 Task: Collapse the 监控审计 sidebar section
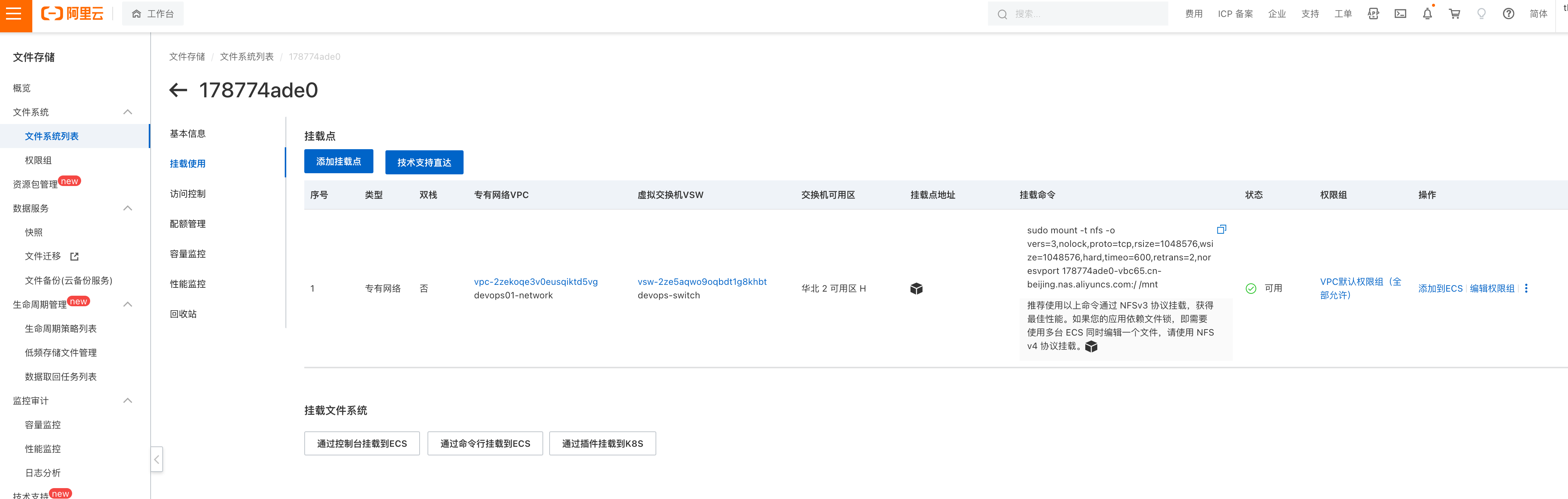[x=127, y=401]
